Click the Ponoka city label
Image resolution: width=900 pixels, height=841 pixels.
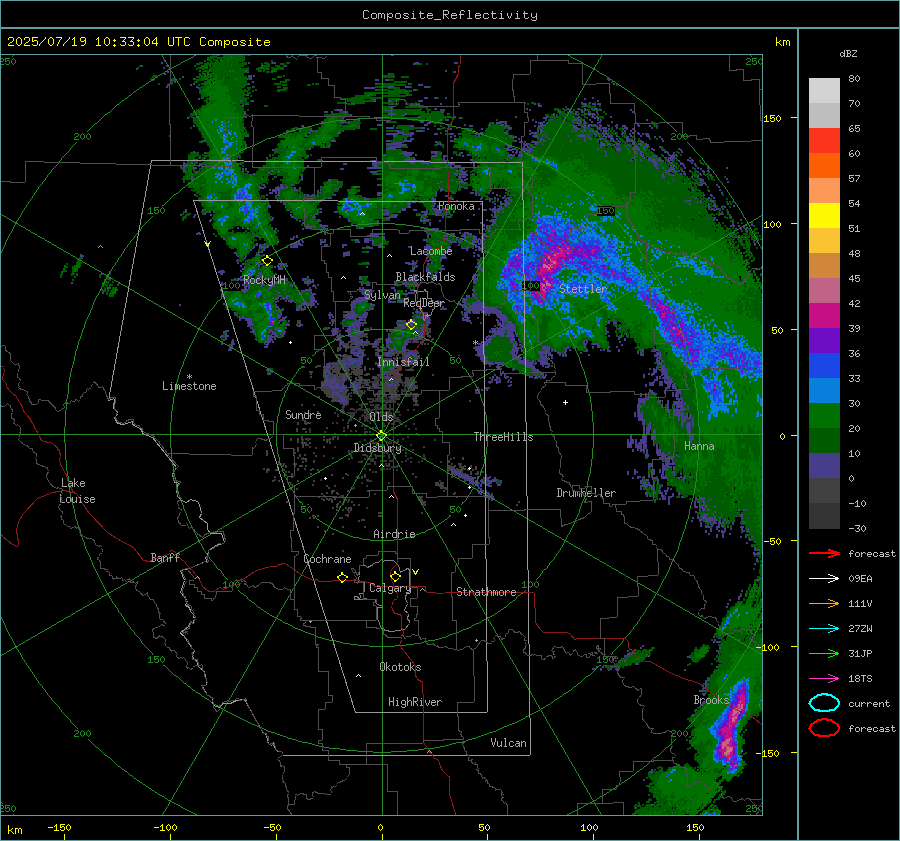click(x=456, y=206)
